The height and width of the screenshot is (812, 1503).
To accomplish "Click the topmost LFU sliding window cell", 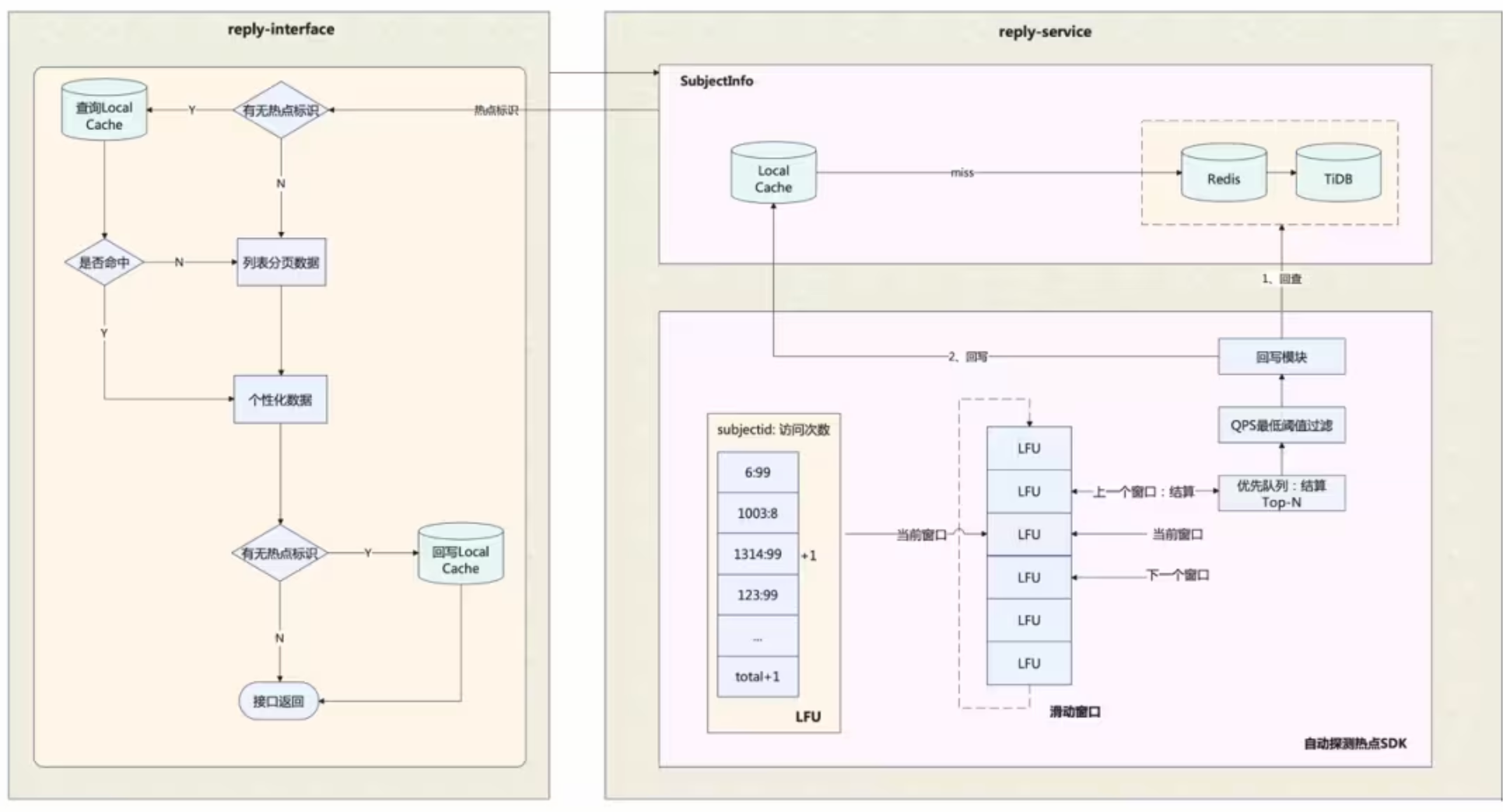I will click(x=1029, y=449).
